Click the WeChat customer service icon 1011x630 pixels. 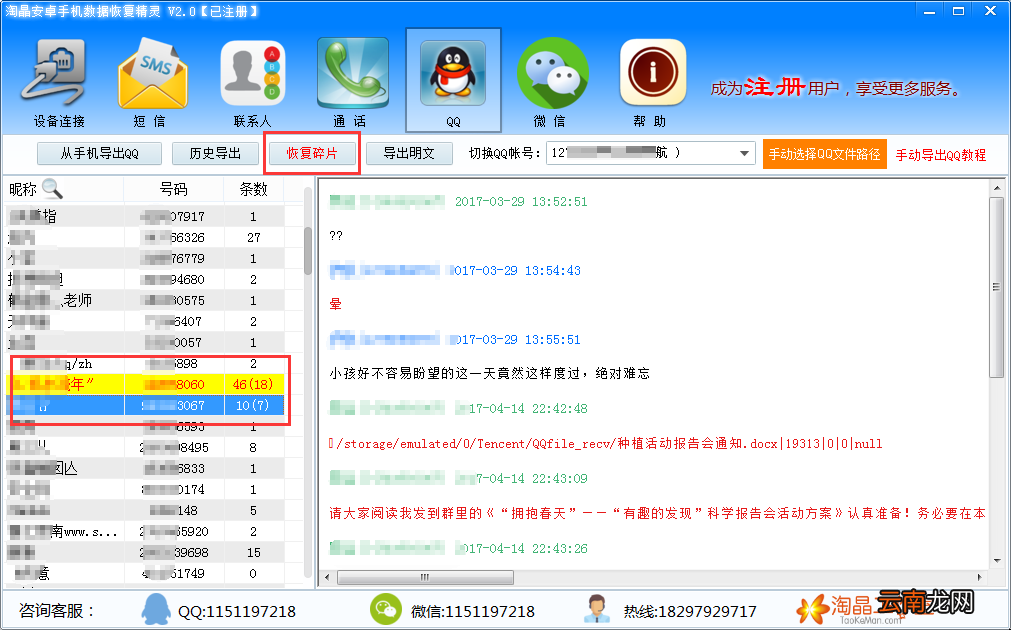(386, 609)
